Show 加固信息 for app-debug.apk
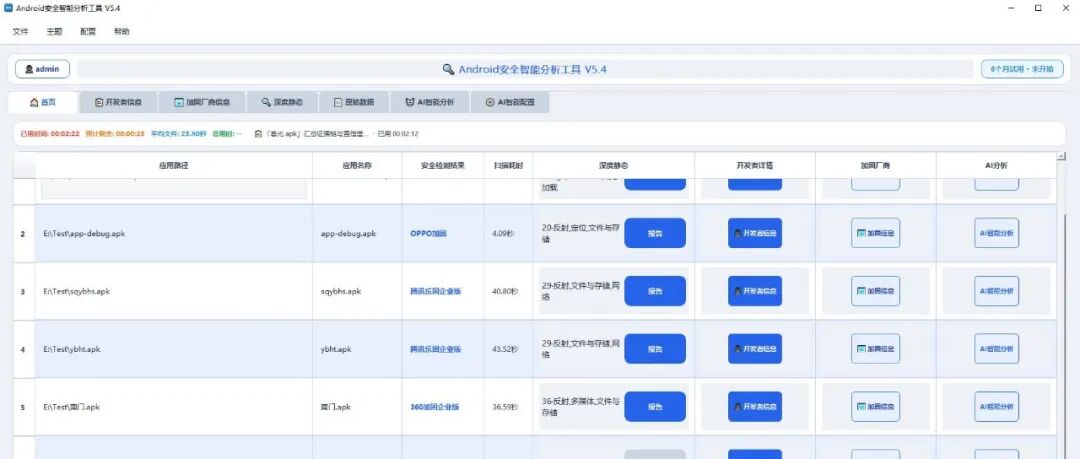Viewport: 1080px width, 459px height. click(875, 233)
